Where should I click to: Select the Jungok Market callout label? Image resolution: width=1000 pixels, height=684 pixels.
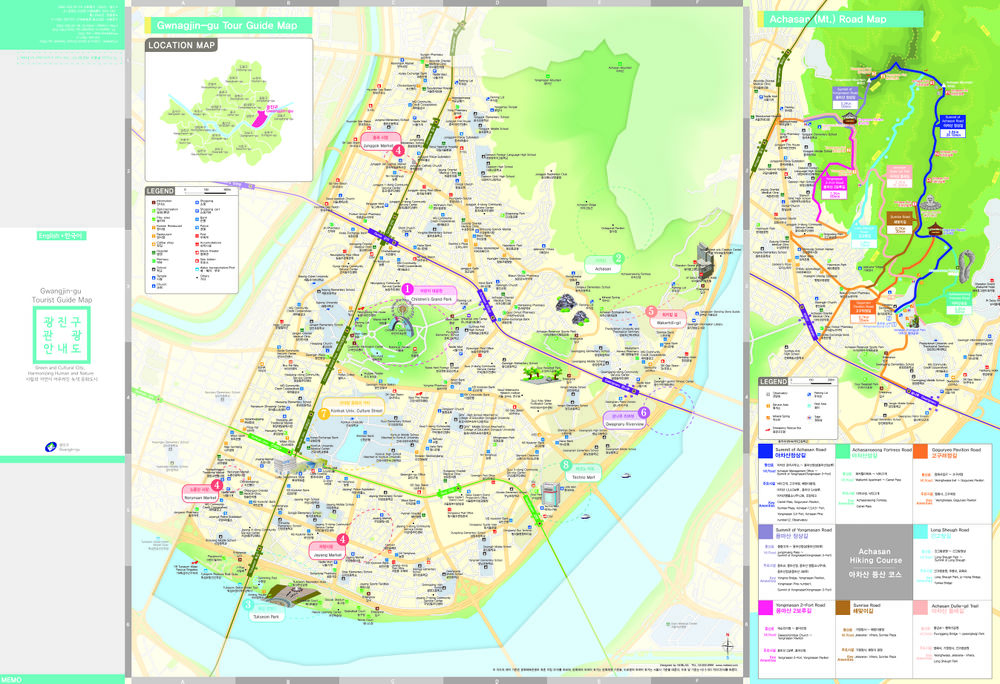[x=379, y=142]
